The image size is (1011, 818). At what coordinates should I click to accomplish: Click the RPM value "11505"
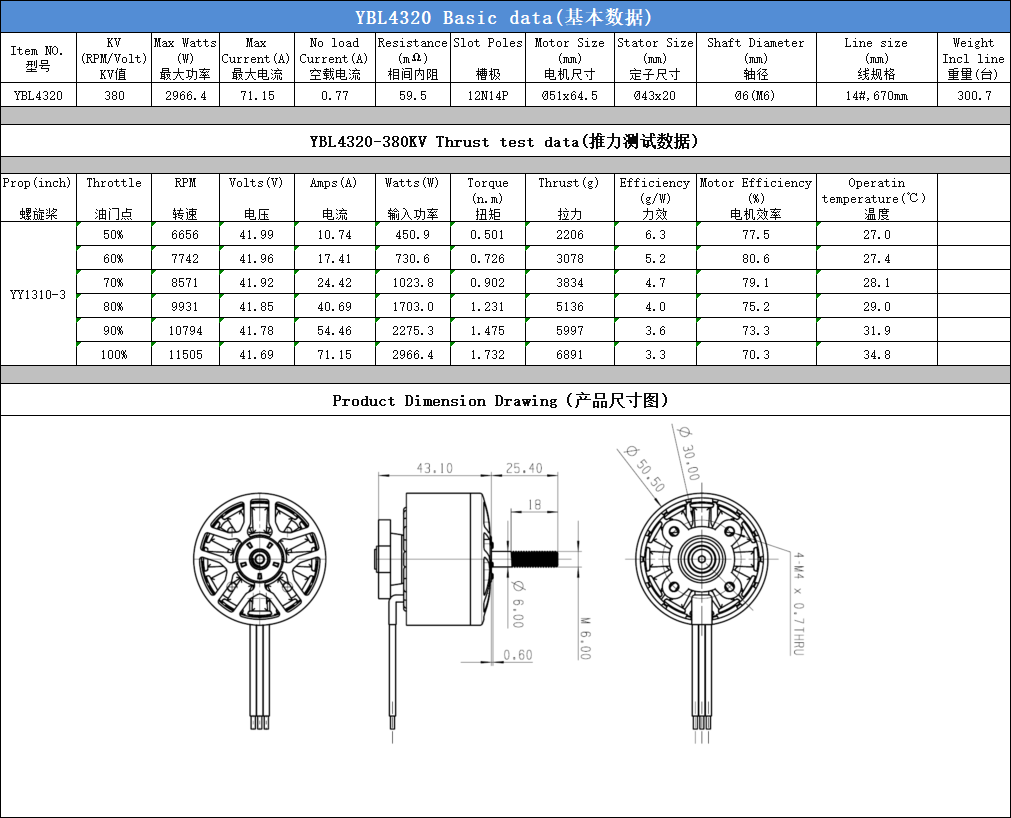coord(185,355)
